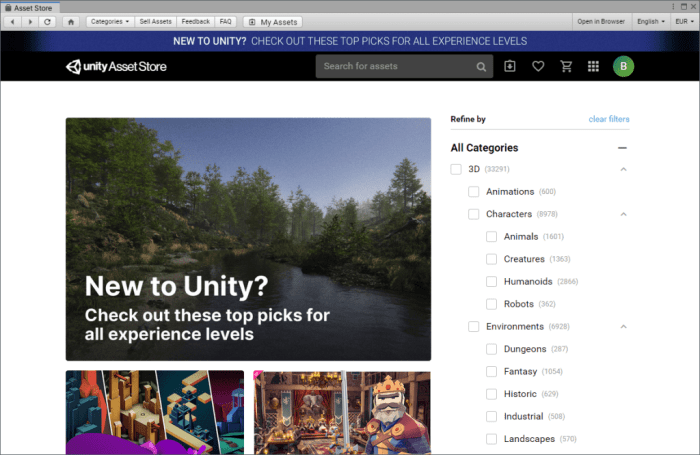Viewport: 700px width, 455px height.
Task: Collapse the All Categories section
Action: 622,148
